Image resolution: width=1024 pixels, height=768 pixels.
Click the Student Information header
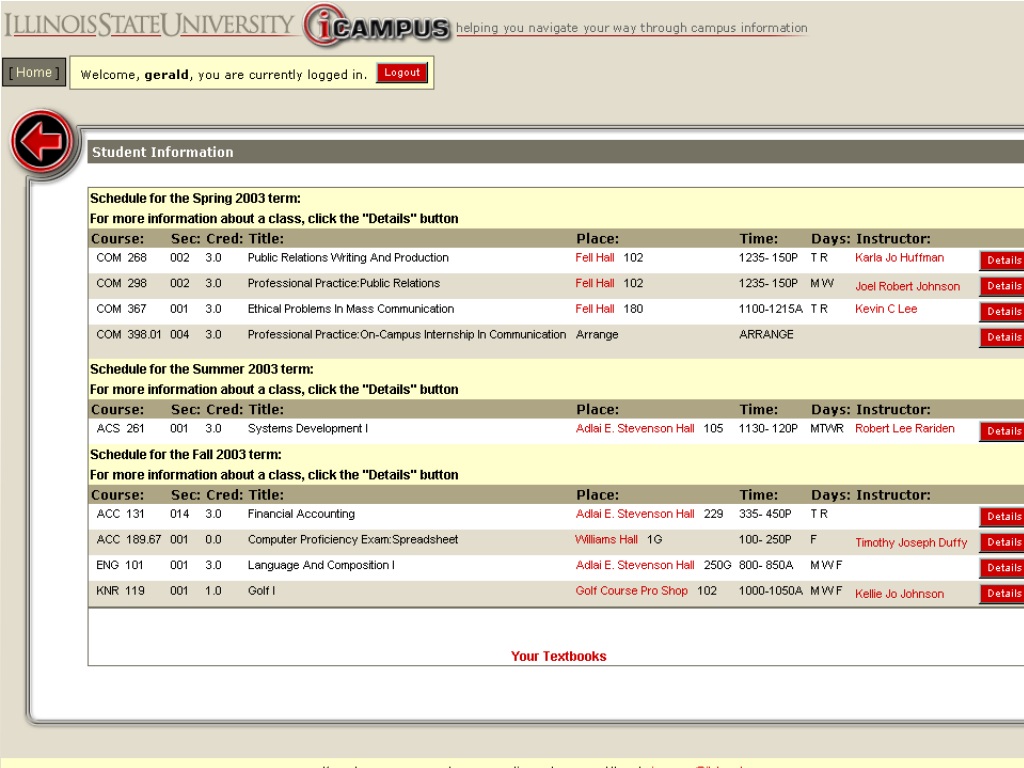(163, 152)
